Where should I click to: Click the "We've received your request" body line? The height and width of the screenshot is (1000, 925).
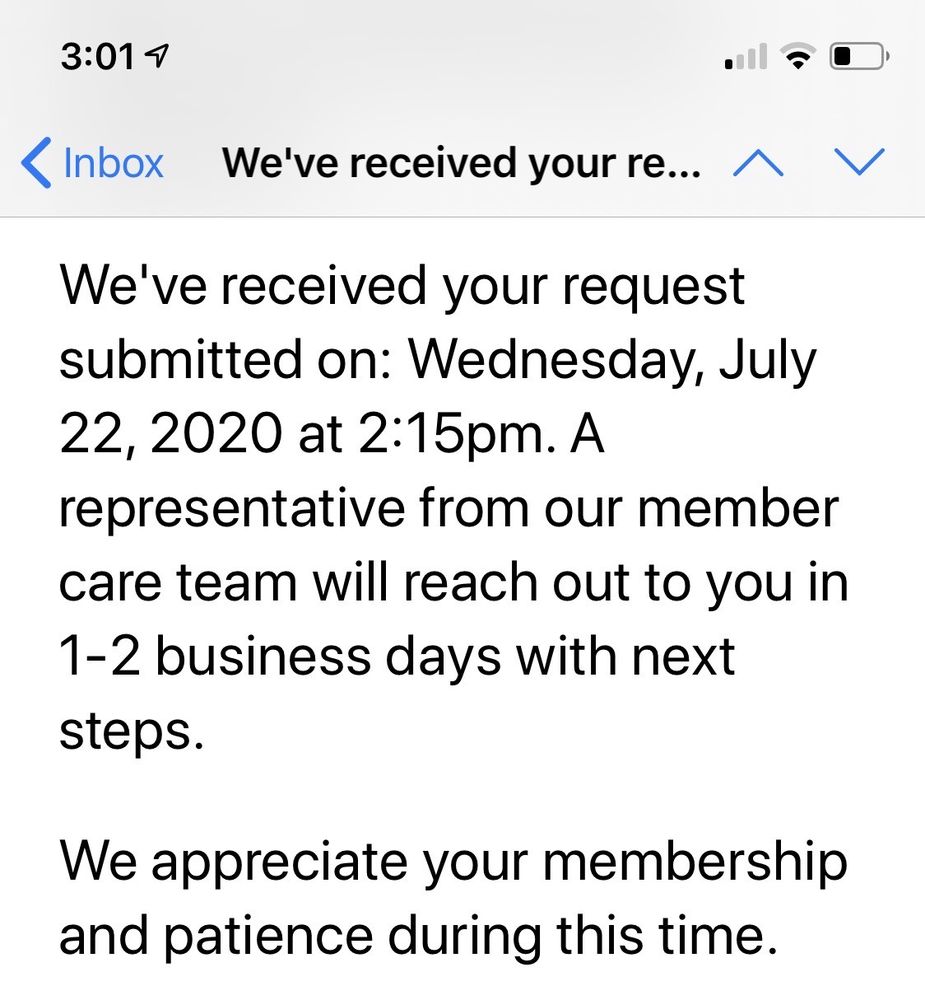click(402, 286)
